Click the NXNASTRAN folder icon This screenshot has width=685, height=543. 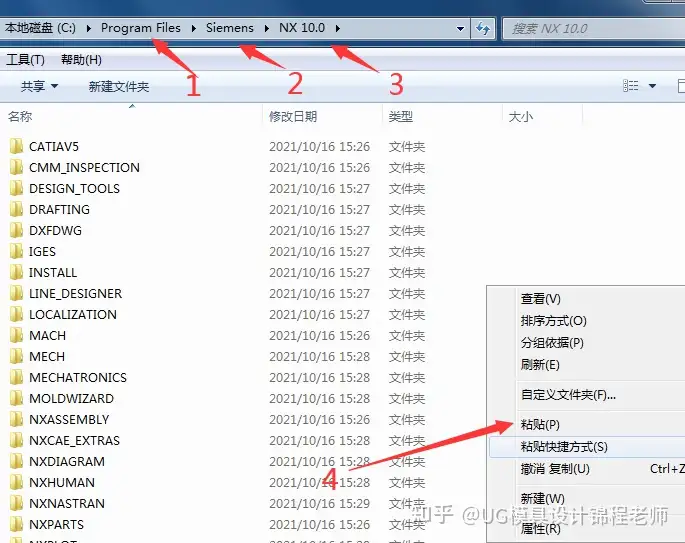pyautogui.click(x=16, y=503)
